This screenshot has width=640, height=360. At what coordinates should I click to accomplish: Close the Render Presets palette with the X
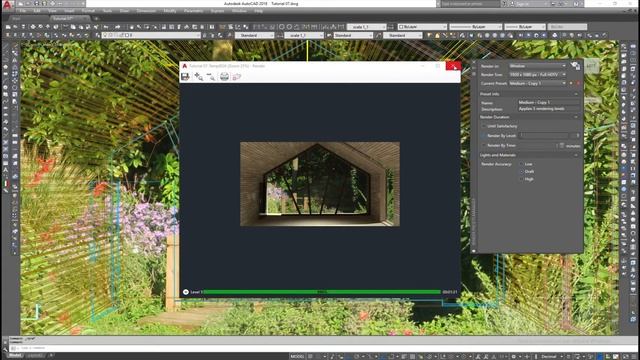click(474, 63)
